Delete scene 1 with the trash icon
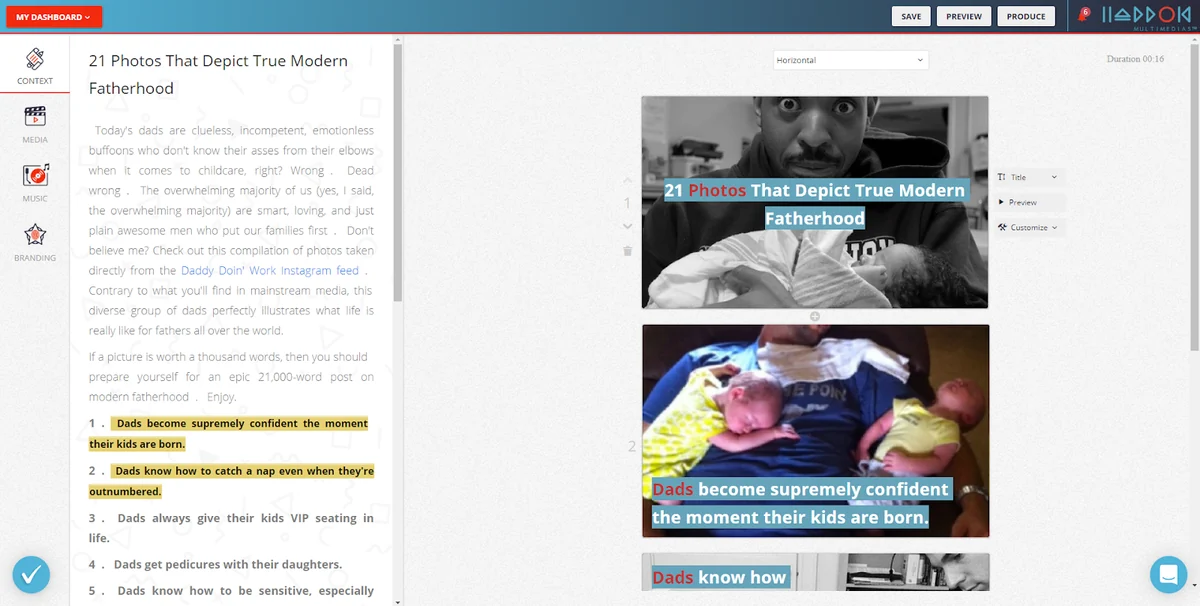 [628, 251]
